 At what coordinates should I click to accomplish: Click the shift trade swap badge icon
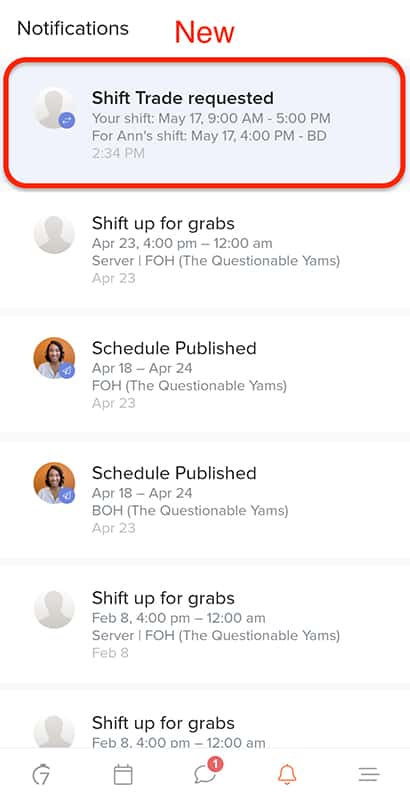click(x=67, y=120)
